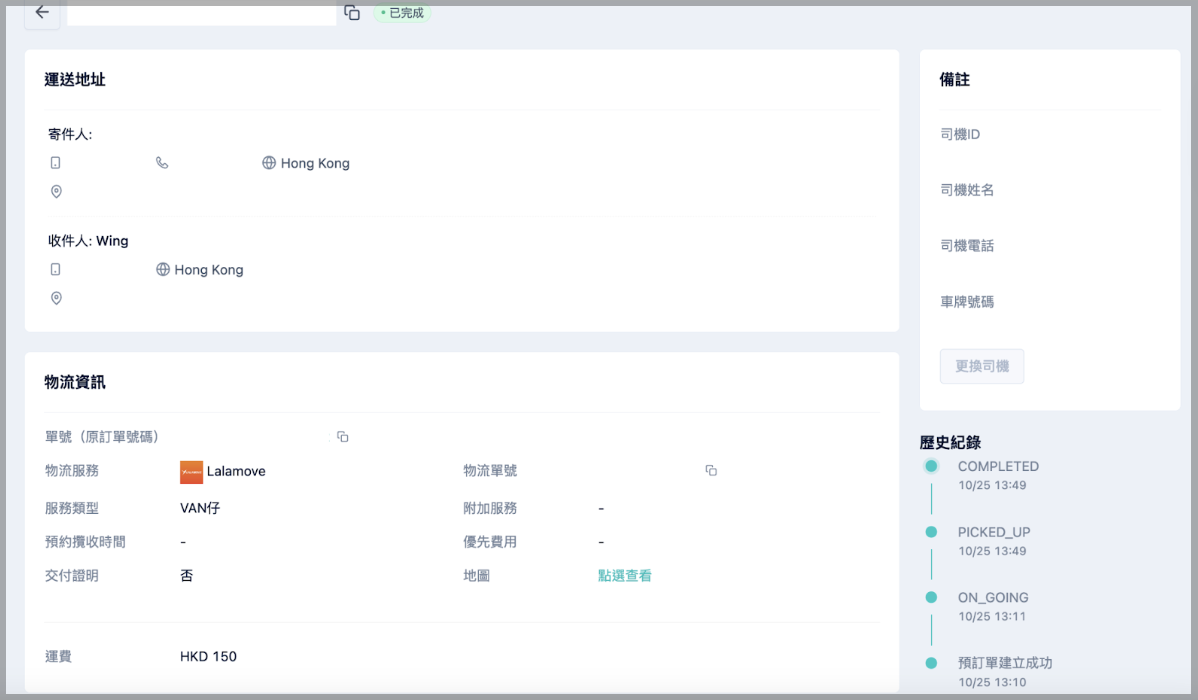Select the PICKED_UP history marker
Image resolution: width=1198 pixels, height=700 pixels.
(x=931, y=532)
